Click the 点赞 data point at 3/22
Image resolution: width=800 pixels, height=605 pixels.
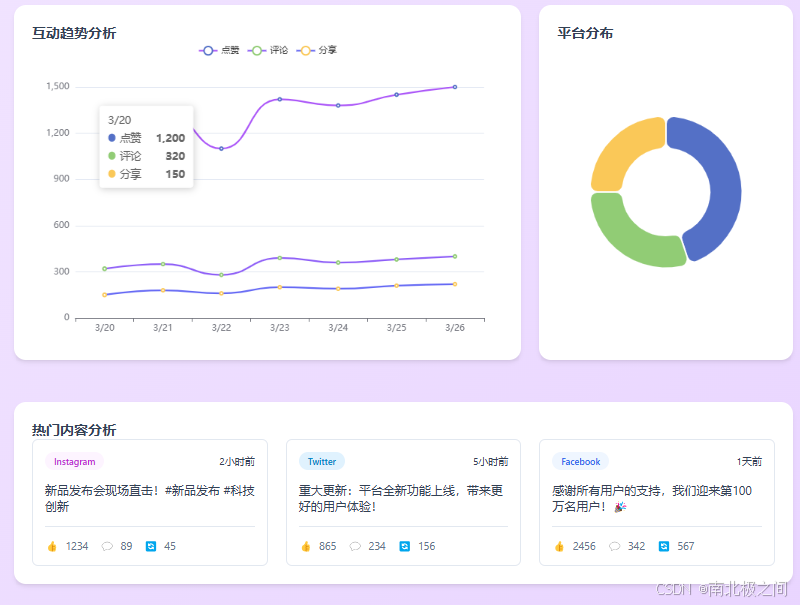(221, 148)
